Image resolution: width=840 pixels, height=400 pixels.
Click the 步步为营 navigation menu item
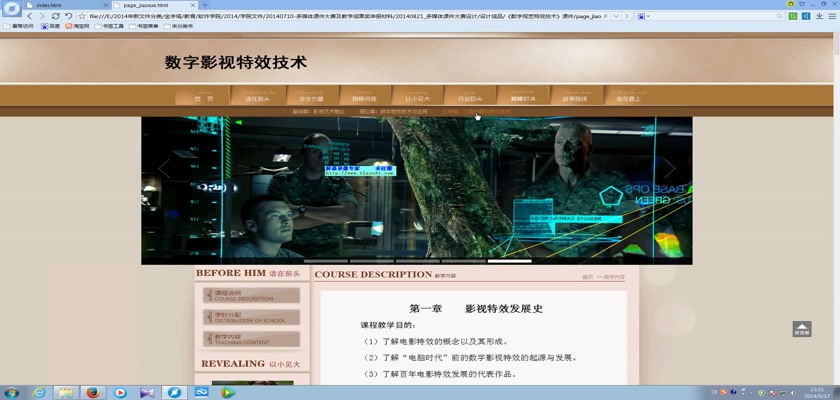(x=311, y=96)
